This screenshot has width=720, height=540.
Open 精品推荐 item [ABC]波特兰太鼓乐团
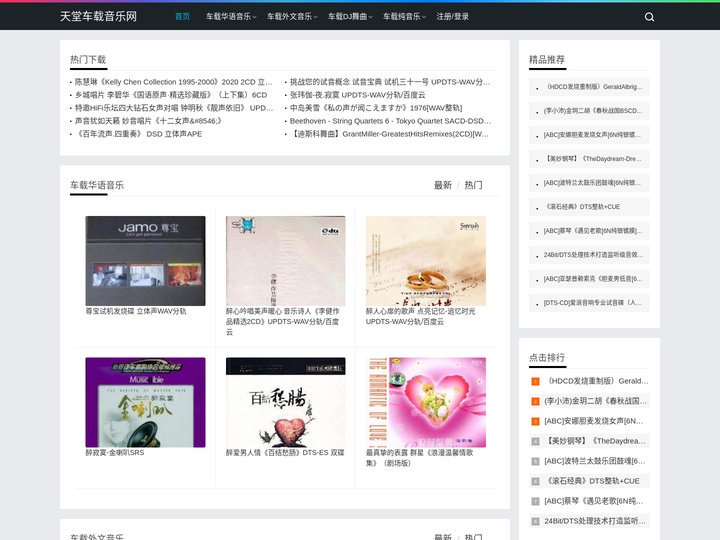pos(592,183)
